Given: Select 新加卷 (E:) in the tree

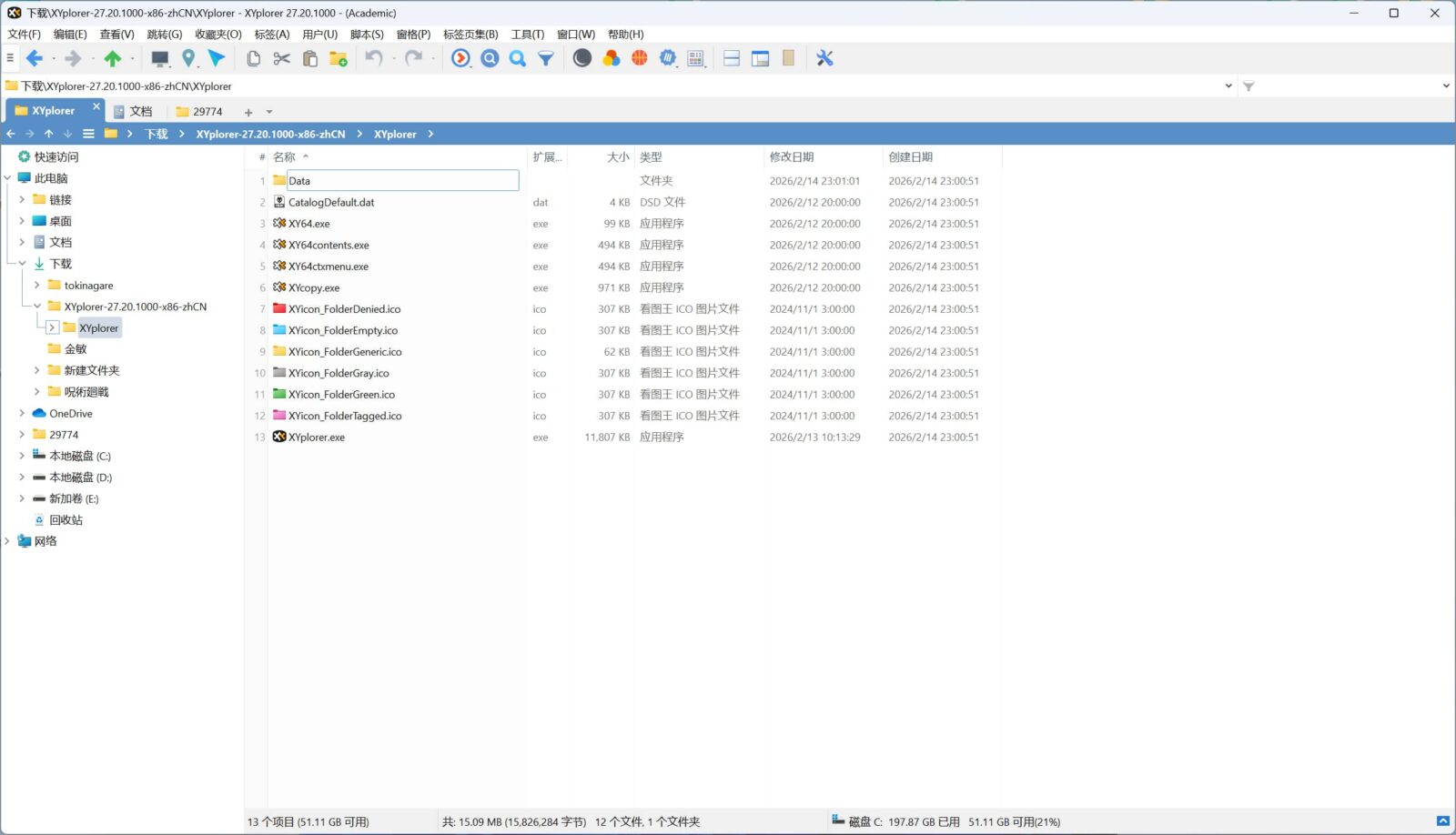Looking at the screenshot, I should coord(74,498).
